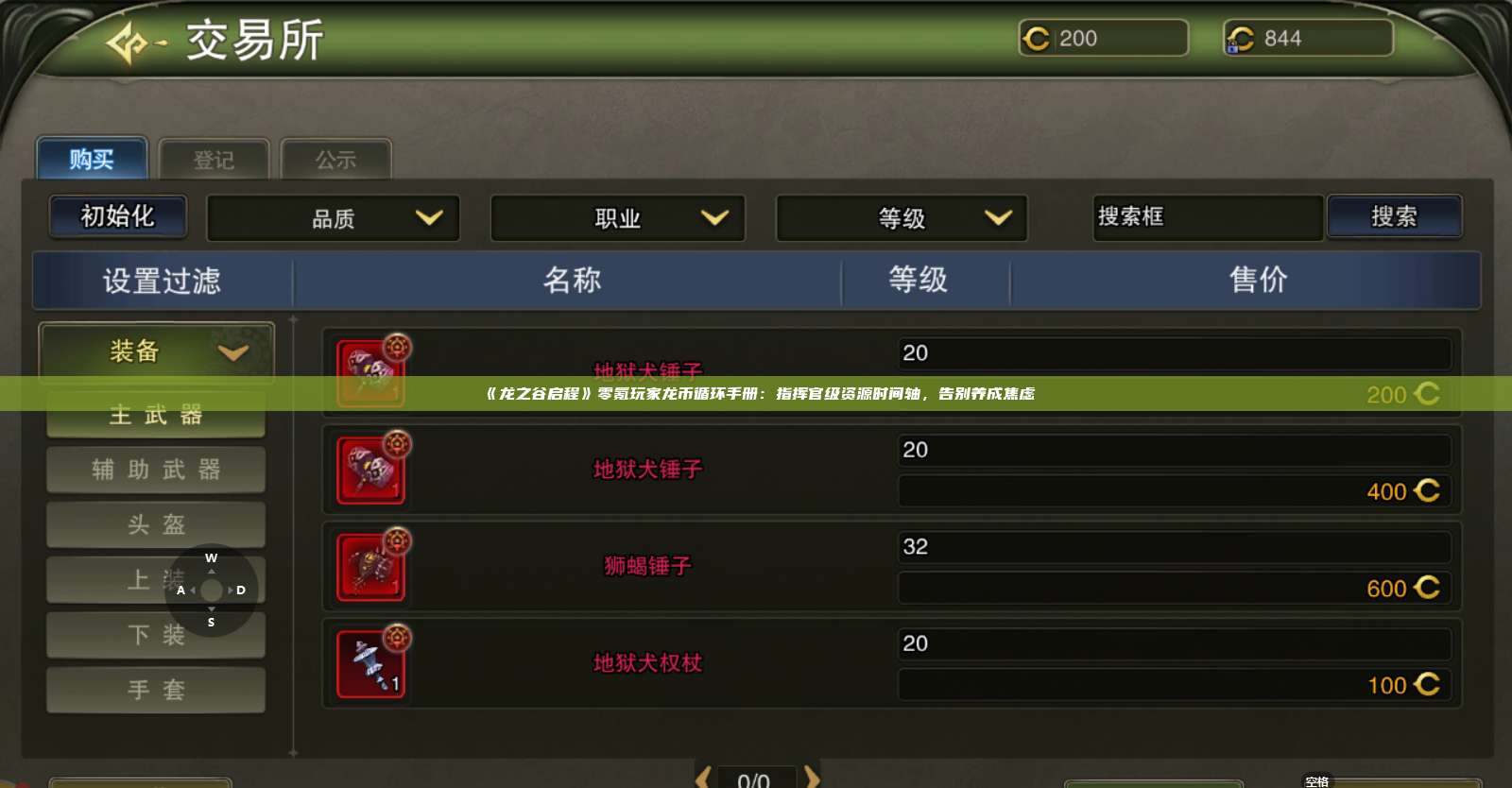
Task: Click the gold coin icon showing 200
Action: click(1037, 39)
